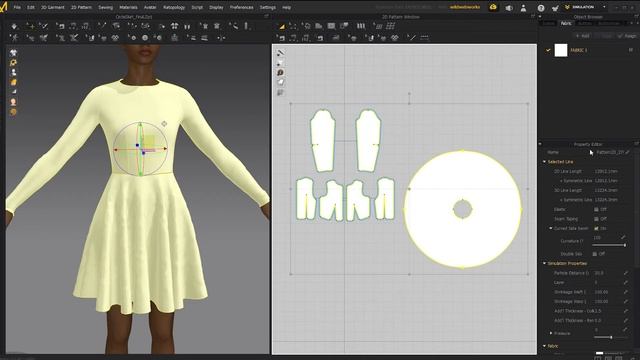Click the edit pencil next to Particle Distance
640x360 pixels.
point(626,273)
